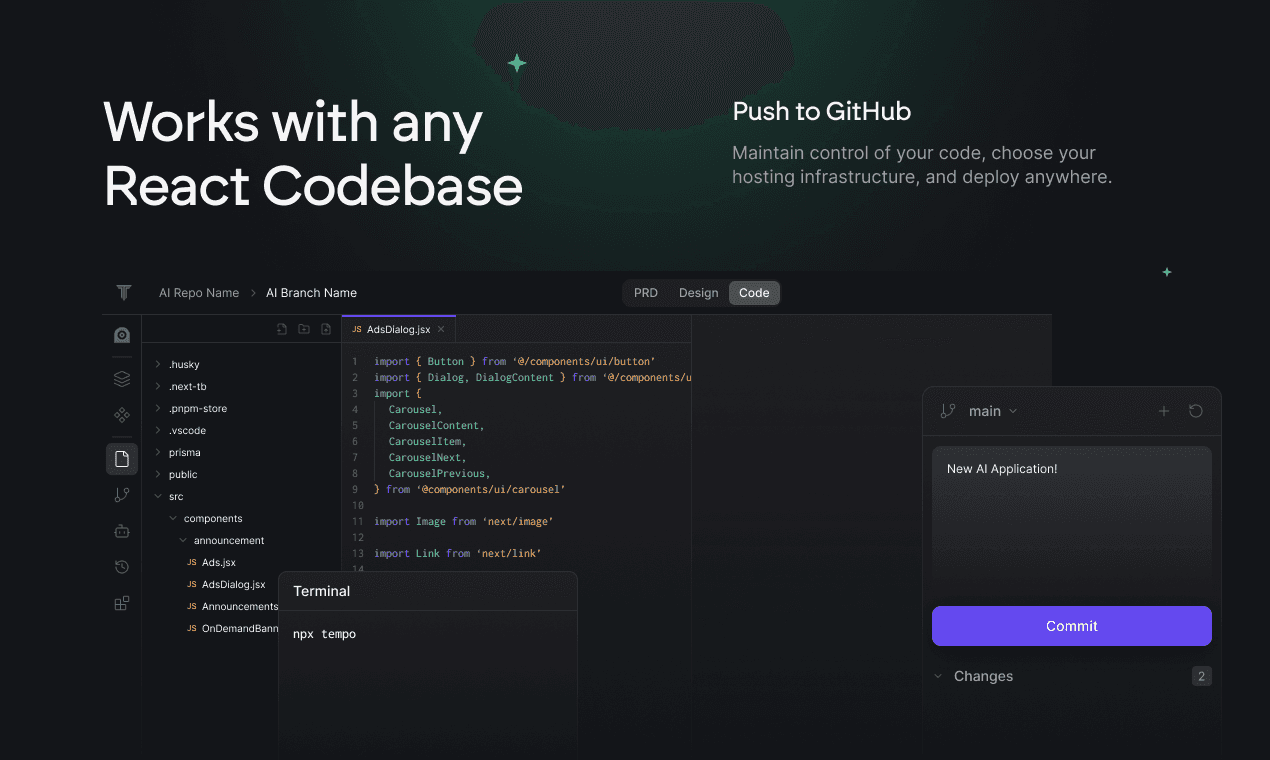Close the AdsDialog.jsx tab
1270x760 pixels.
tap(441, 329)
